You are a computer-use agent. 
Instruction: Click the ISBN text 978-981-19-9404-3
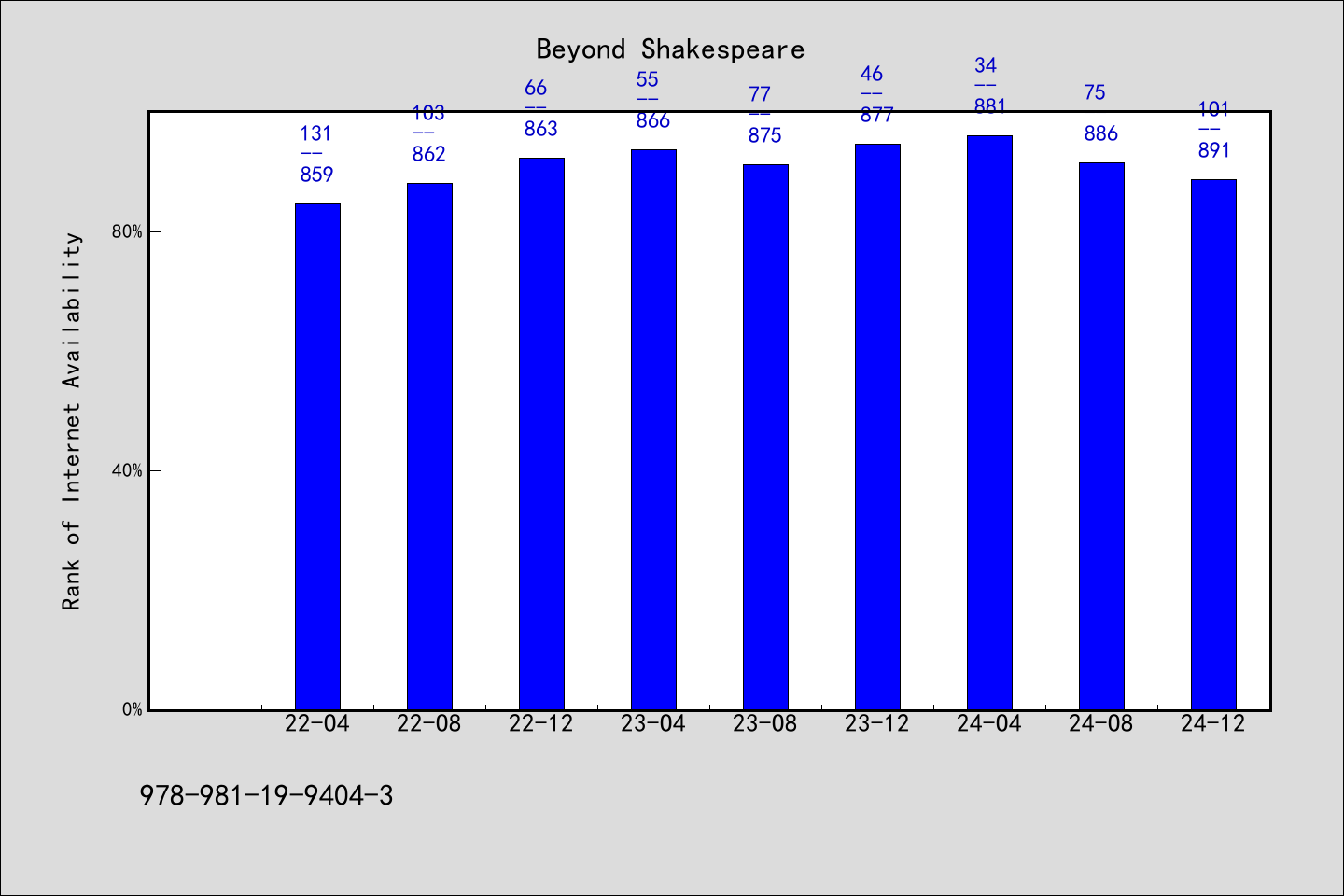pyautogui.click(x=267, y=796)
